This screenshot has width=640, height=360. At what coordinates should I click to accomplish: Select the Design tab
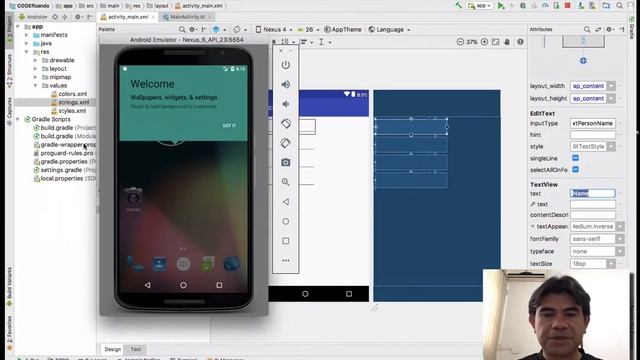point(113,349)
